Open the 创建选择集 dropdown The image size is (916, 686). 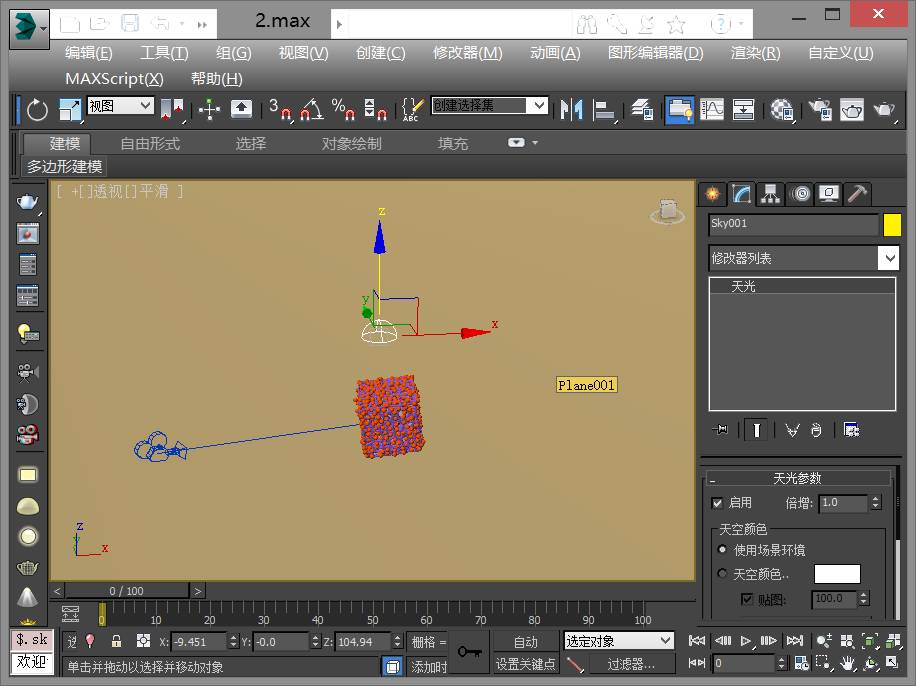pyautogui.click(x=490, y=106)
